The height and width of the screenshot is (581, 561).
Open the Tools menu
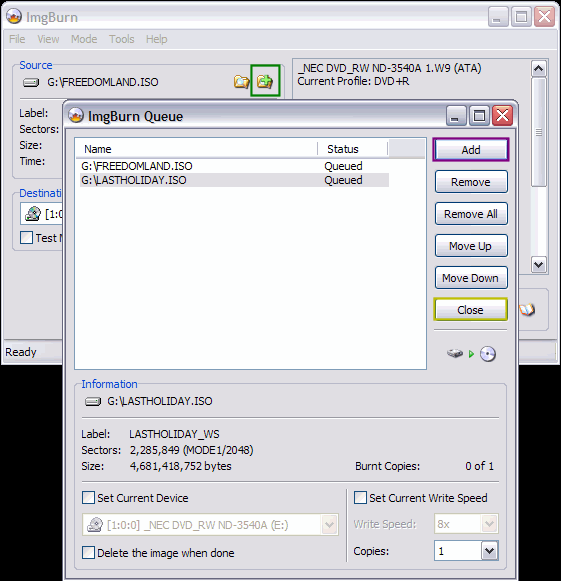tap(122, 39)
